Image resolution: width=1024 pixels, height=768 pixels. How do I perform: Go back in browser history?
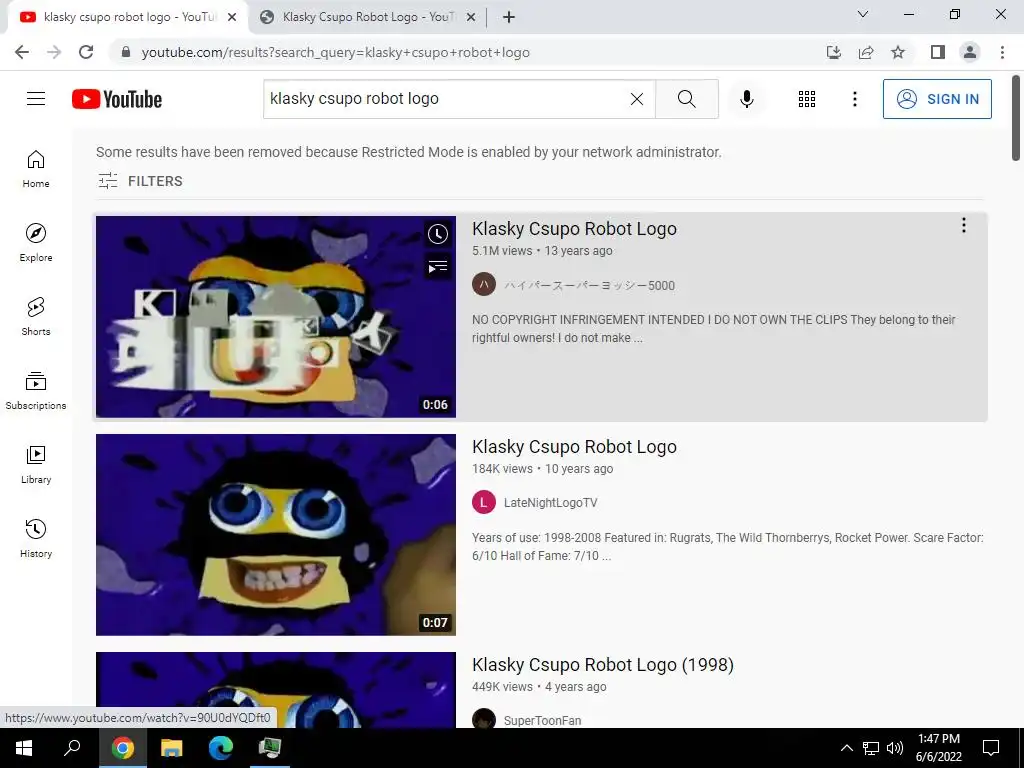click(22, 52)
